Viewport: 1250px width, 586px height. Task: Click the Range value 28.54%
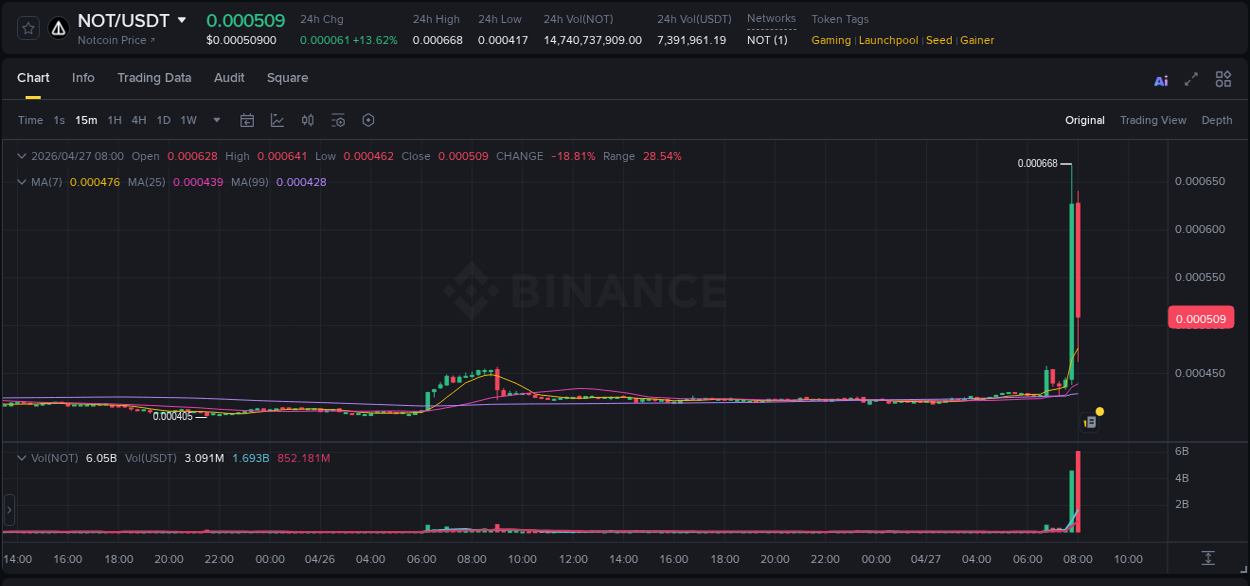pos(662,156)
